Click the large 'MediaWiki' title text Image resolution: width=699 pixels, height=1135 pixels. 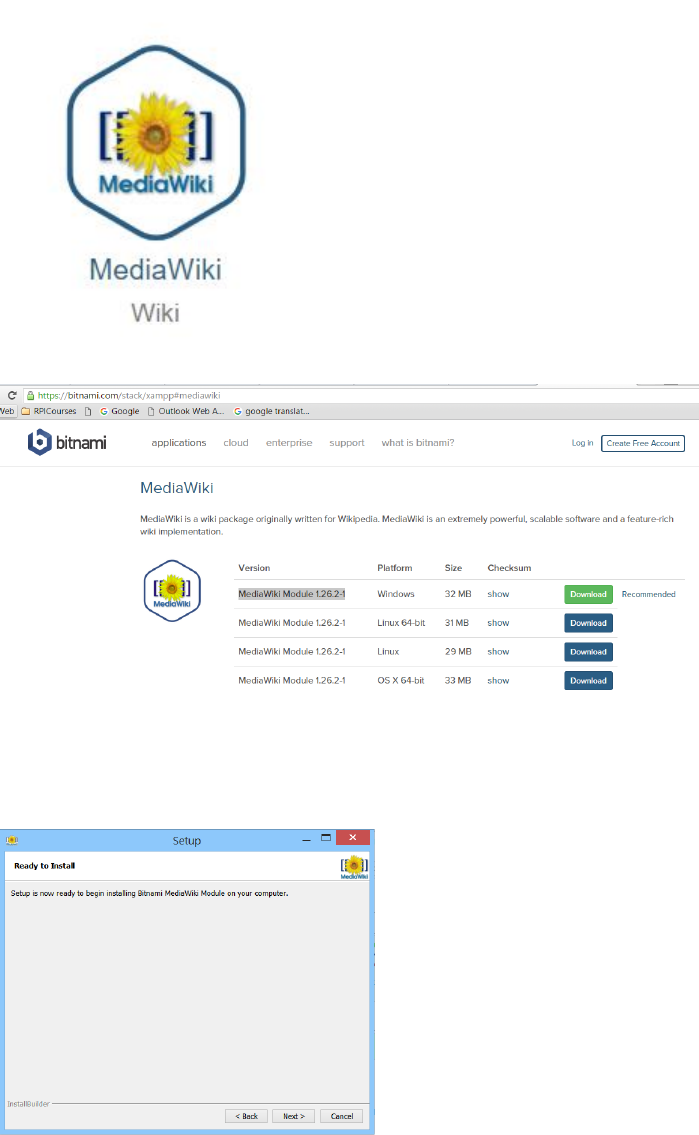click(156, 270)
